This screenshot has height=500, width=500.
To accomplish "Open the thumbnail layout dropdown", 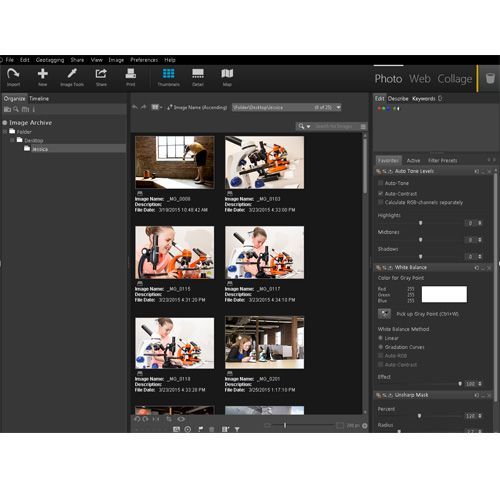I will coord(157,107).
